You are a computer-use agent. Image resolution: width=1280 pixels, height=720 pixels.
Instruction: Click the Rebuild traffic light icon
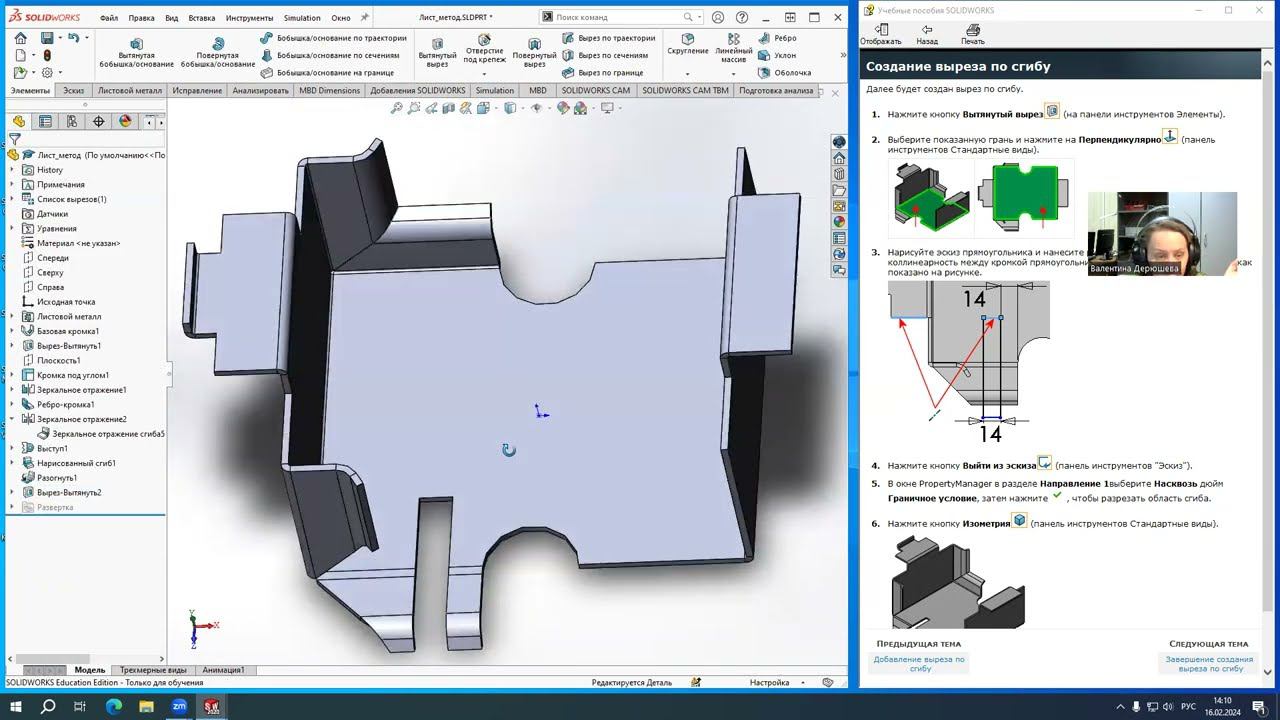(47, 55)
